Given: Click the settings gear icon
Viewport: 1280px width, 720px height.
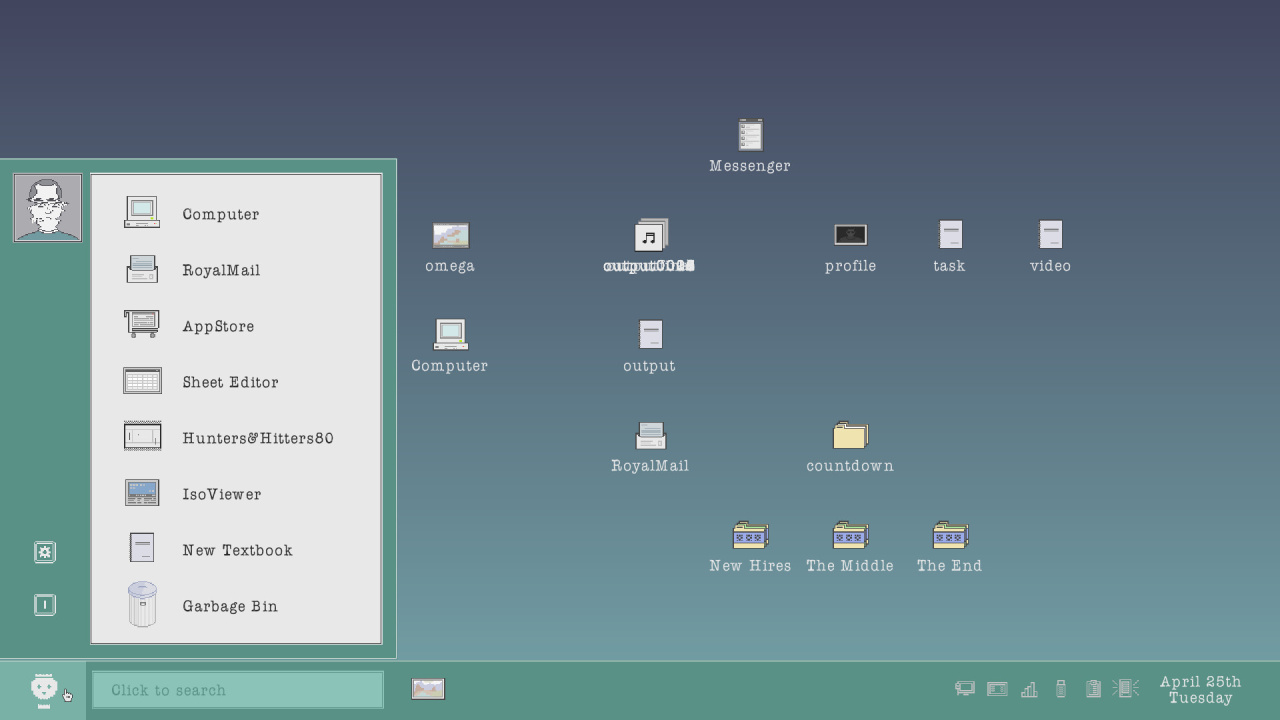Looking at the screenshot, I should (x=45, y=552).
